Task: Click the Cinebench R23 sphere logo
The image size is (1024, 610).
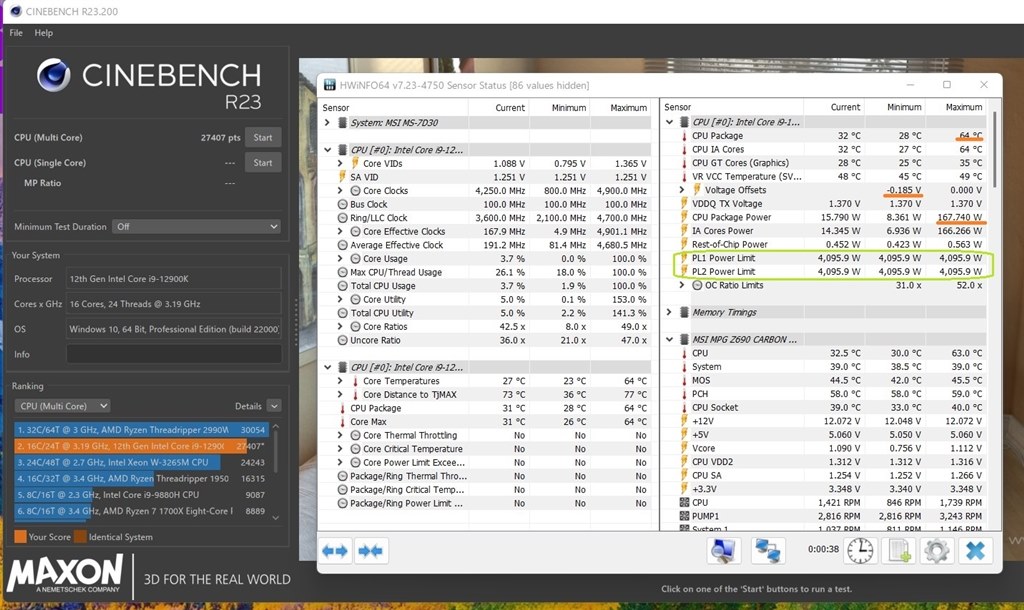Action: tap(54, 74)
